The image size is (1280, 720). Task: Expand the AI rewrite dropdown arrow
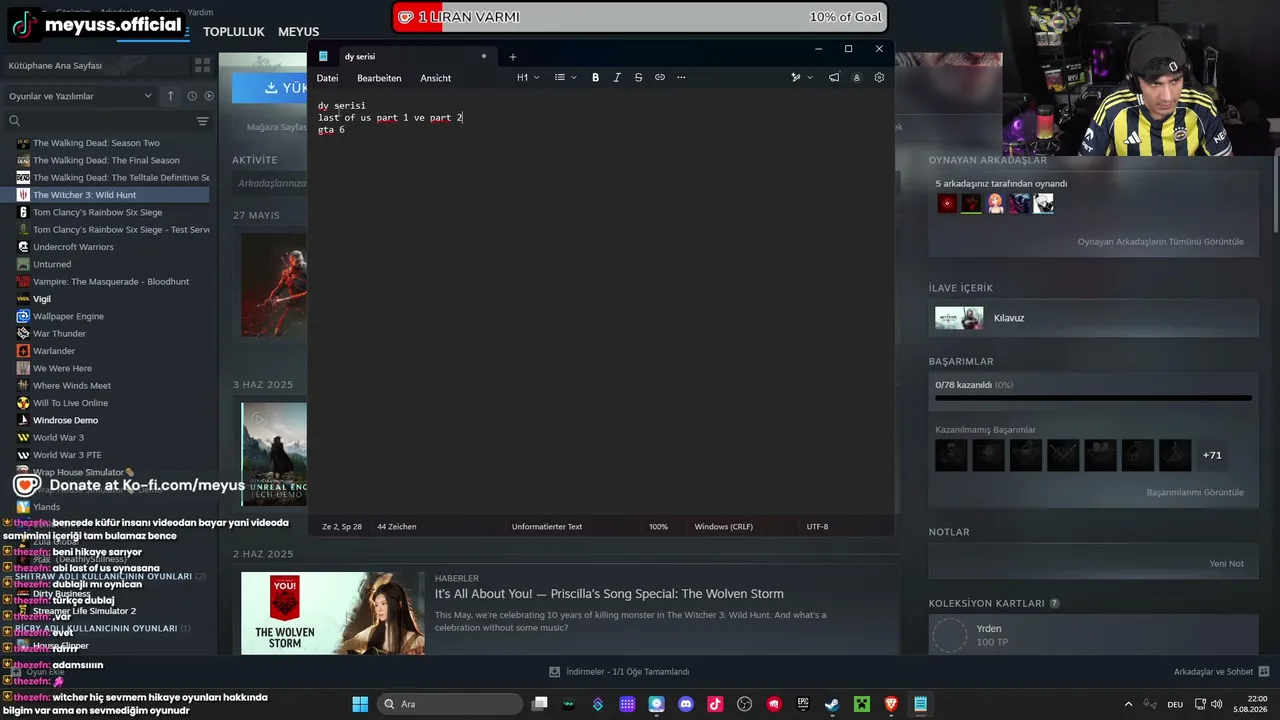809,77
